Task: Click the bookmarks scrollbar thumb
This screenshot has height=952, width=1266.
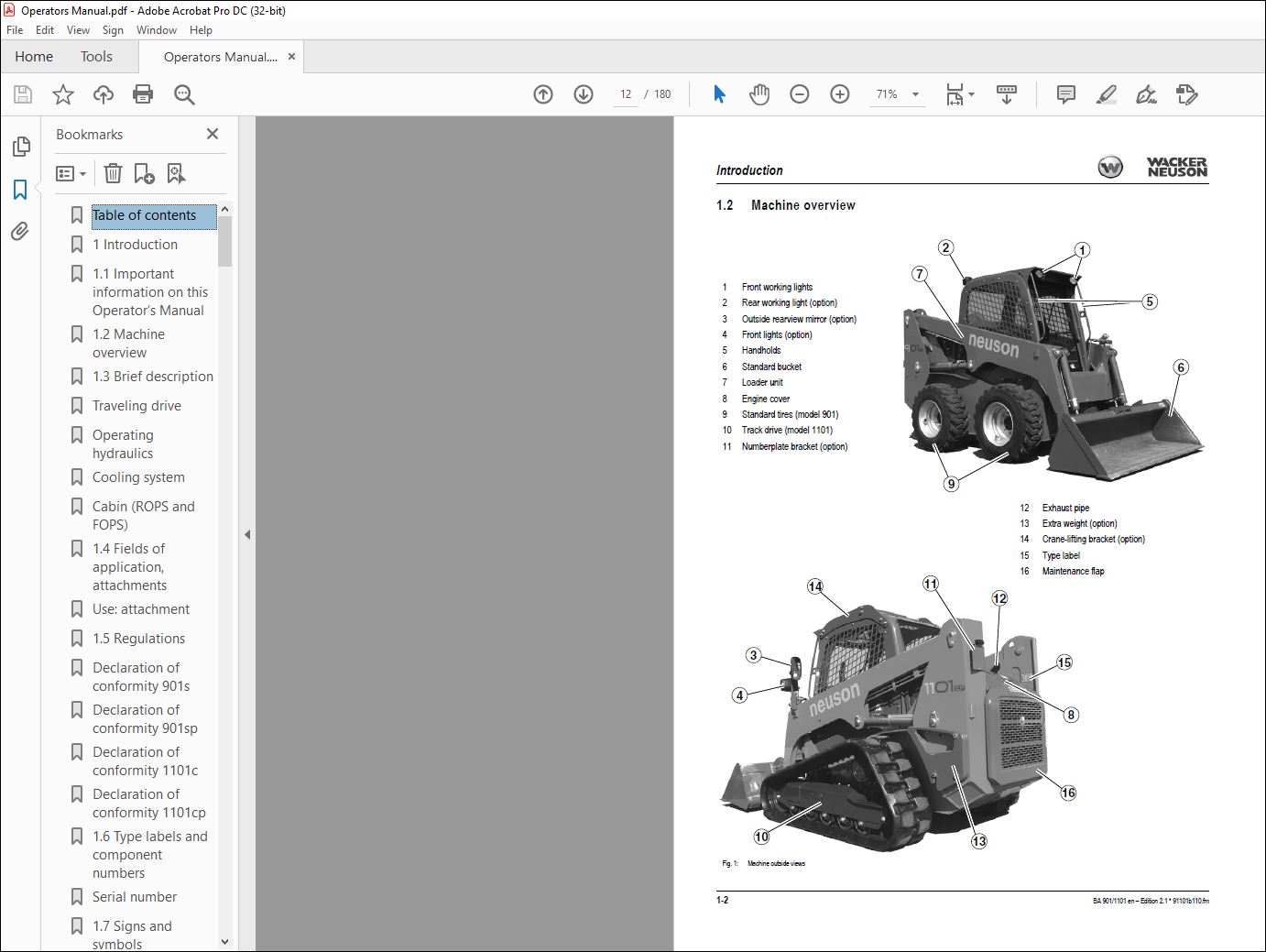Action: click(224, 242)
